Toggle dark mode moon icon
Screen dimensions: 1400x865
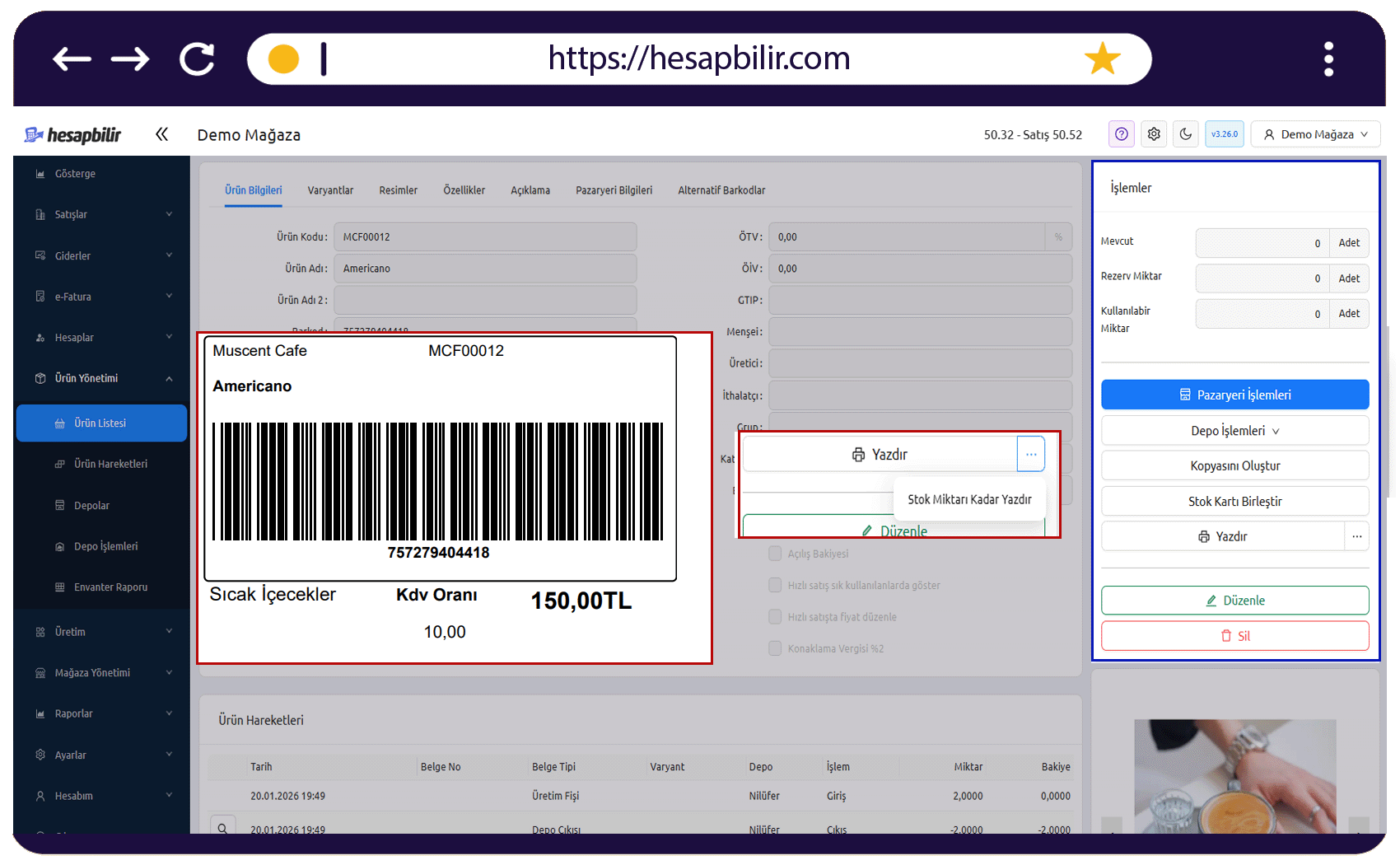[x=1186, y=133]
